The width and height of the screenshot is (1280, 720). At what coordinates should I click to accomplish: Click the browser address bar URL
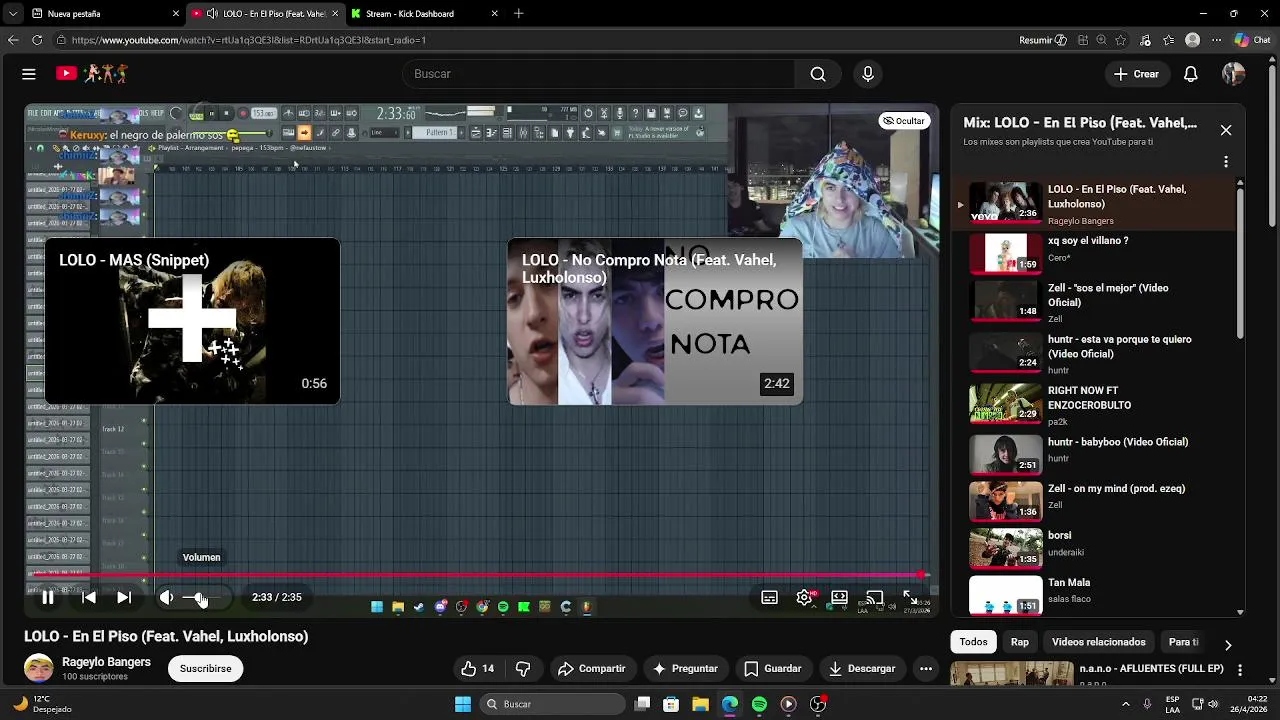249,40
